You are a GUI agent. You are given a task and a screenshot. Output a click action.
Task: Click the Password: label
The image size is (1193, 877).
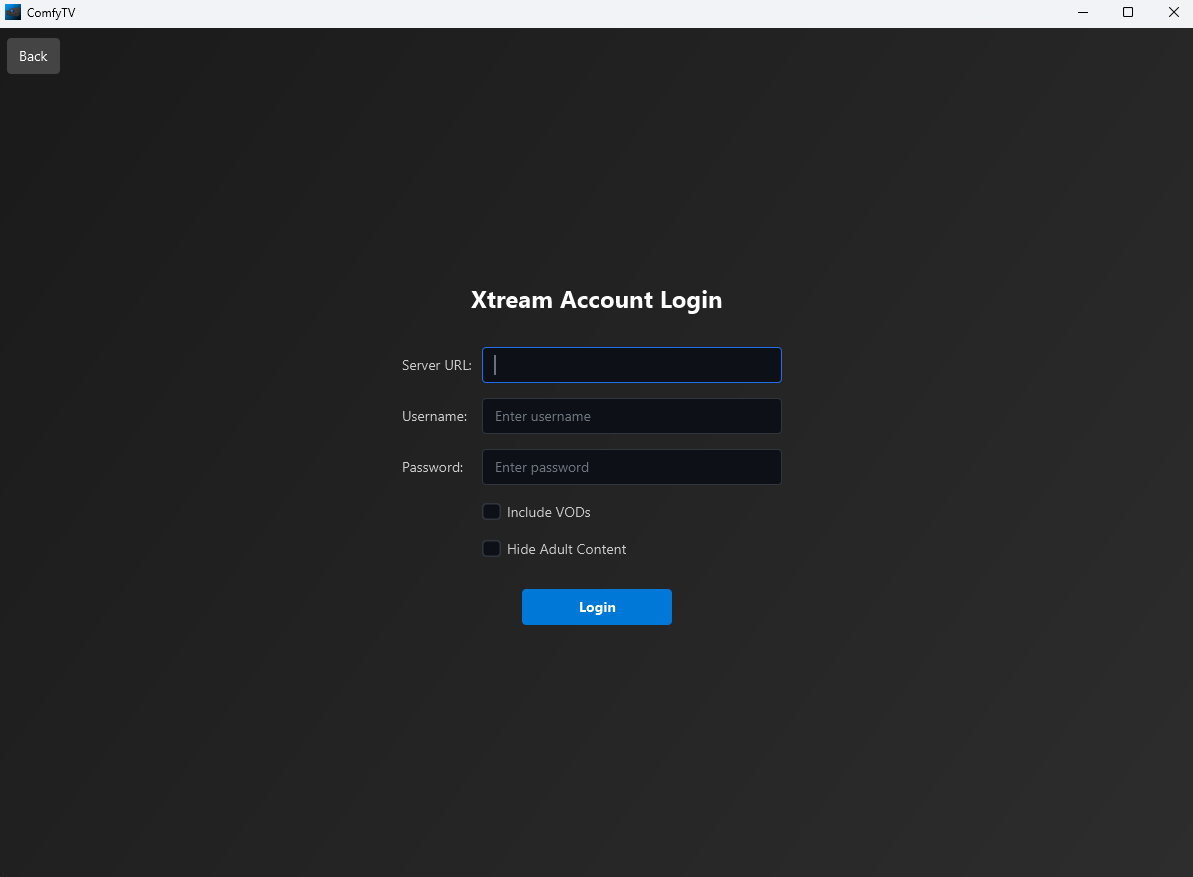tap(432, 467)
